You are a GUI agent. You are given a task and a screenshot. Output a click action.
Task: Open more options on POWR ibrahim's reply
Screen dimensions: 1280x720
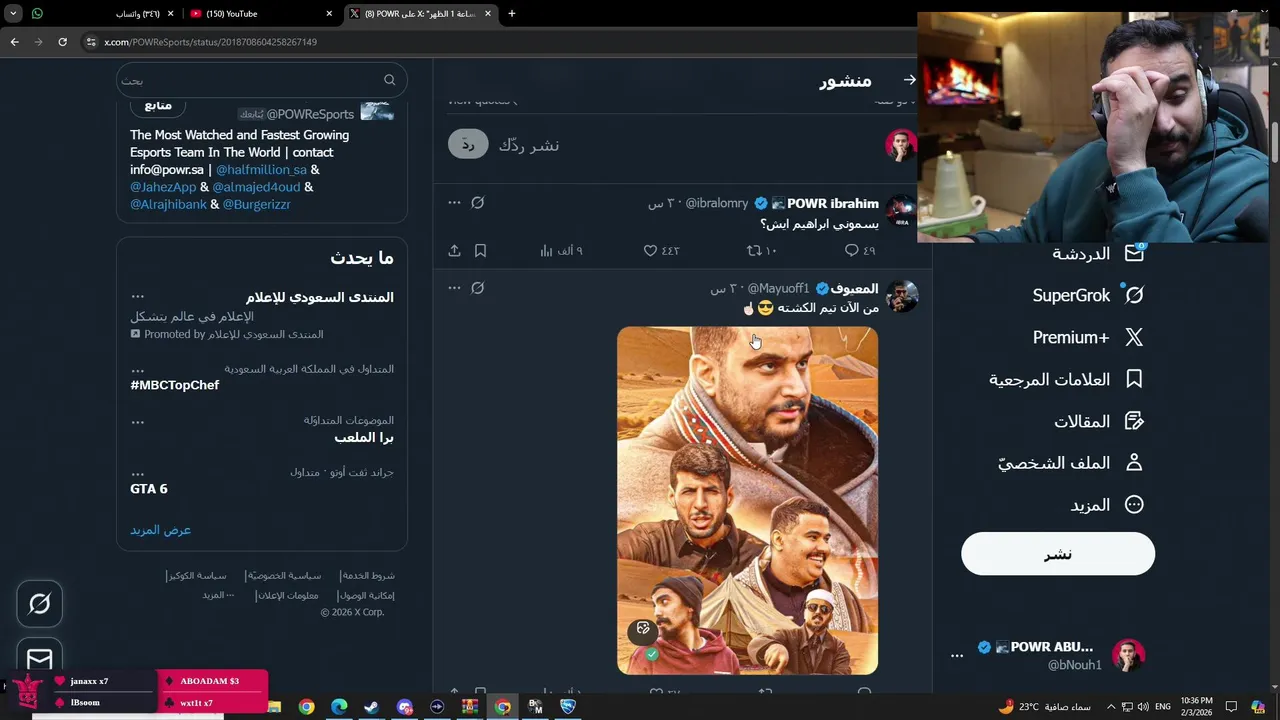[x=454, y=203]
